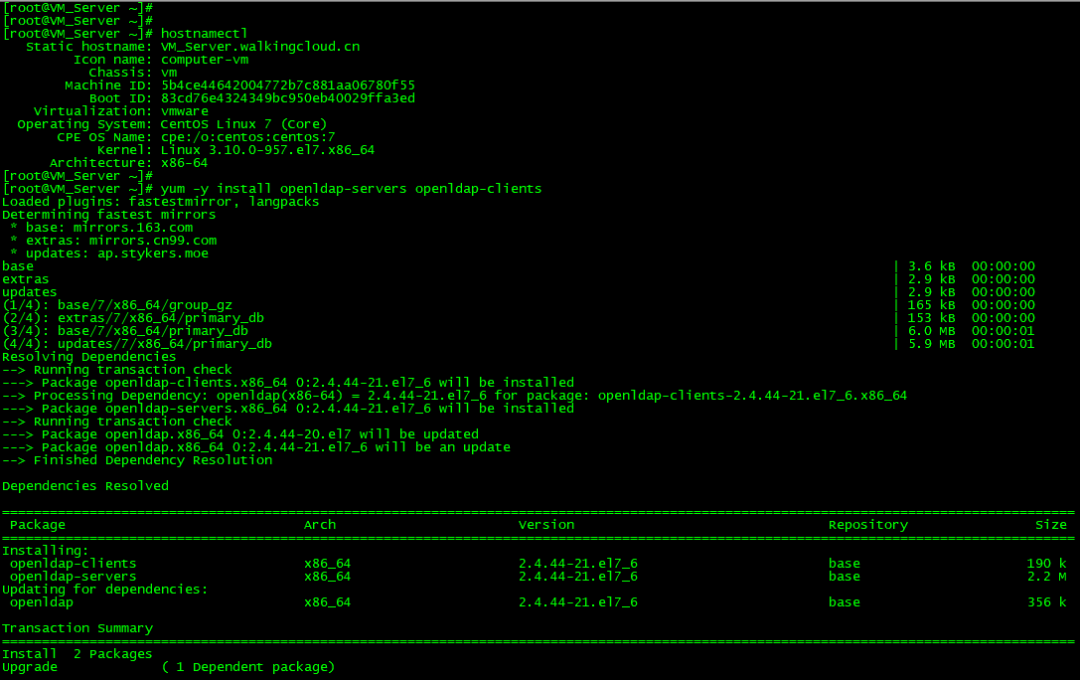The height and width of the screenshot is (680, 1080).
Task: Click the Repository column header
Action: tap(868, 525)
